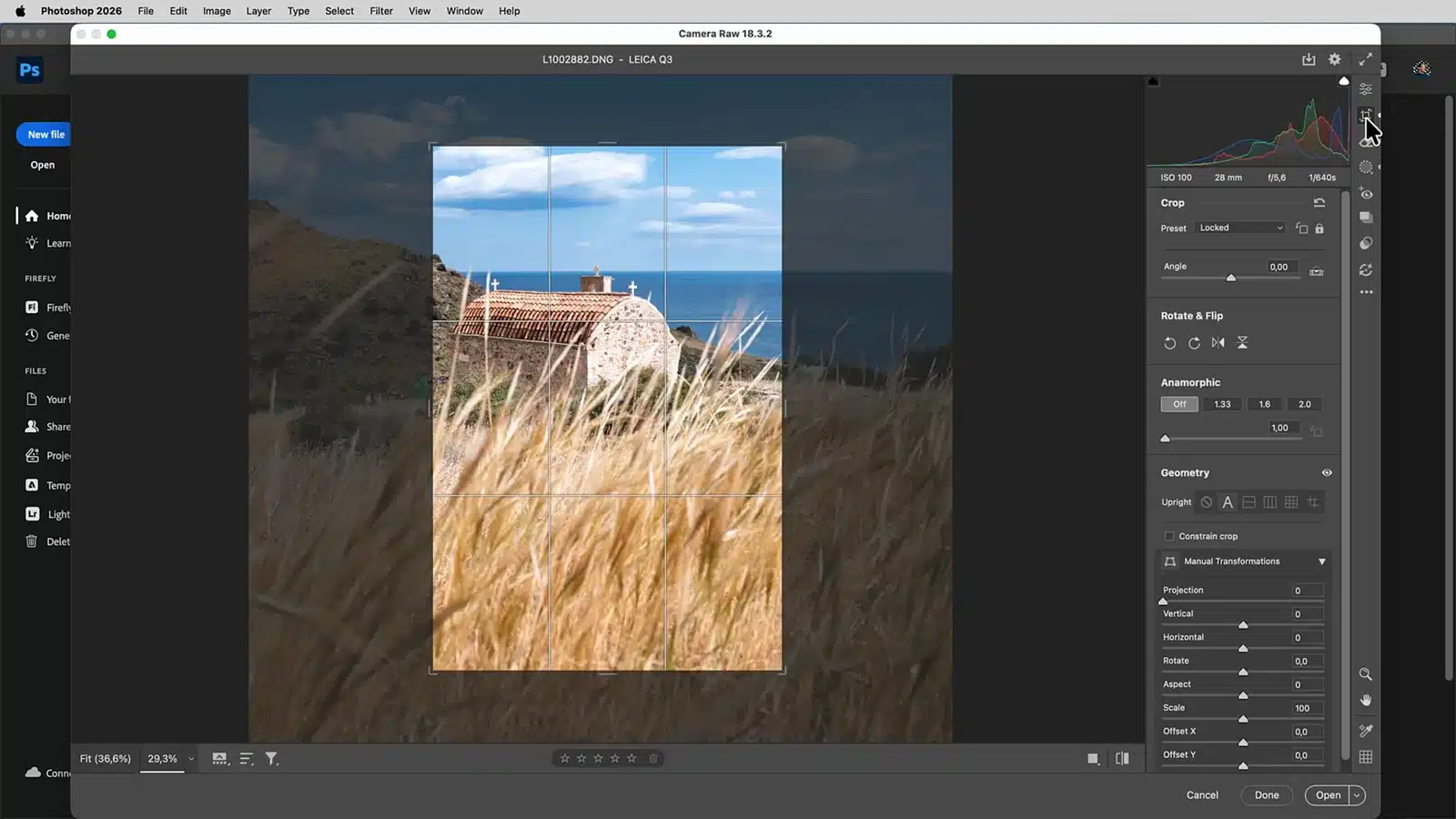The width and height of the screenshot is (1456, 819).
Task: Click the Done button
Action: [x=1267, y=795]
